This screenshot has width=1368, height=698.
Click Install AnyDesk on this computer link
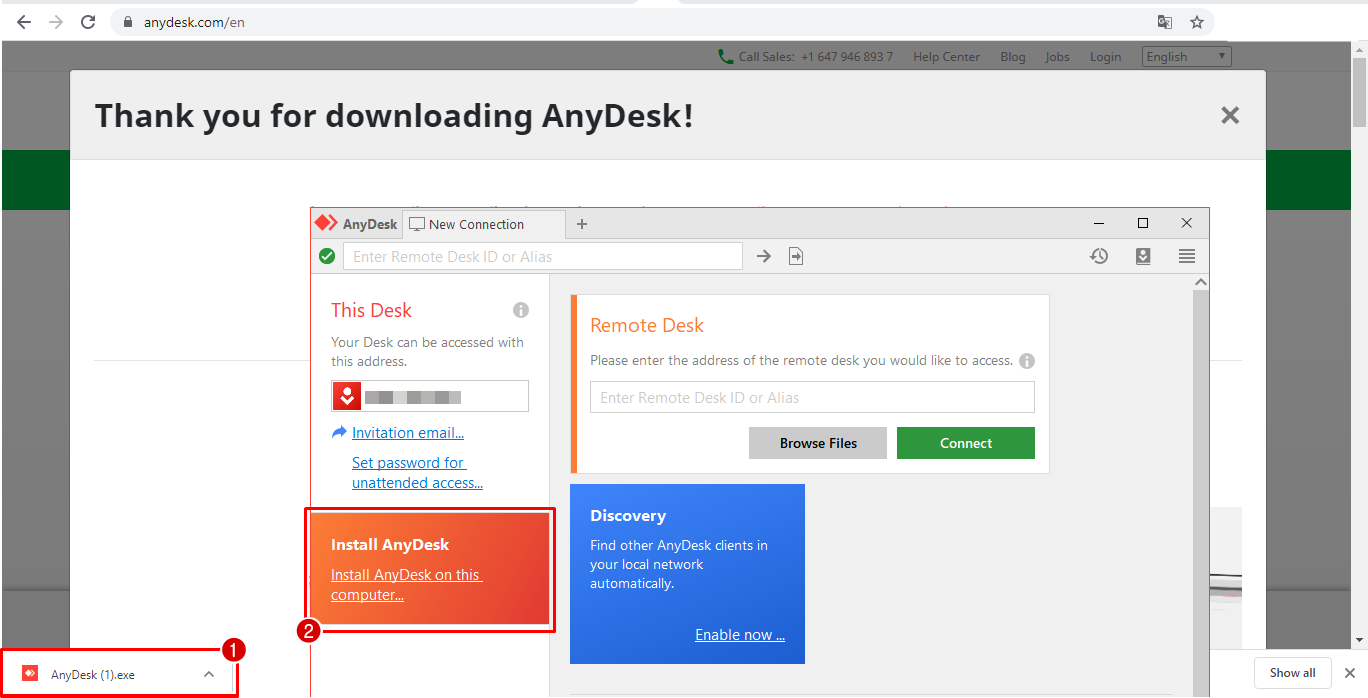(x=406, y=585)
